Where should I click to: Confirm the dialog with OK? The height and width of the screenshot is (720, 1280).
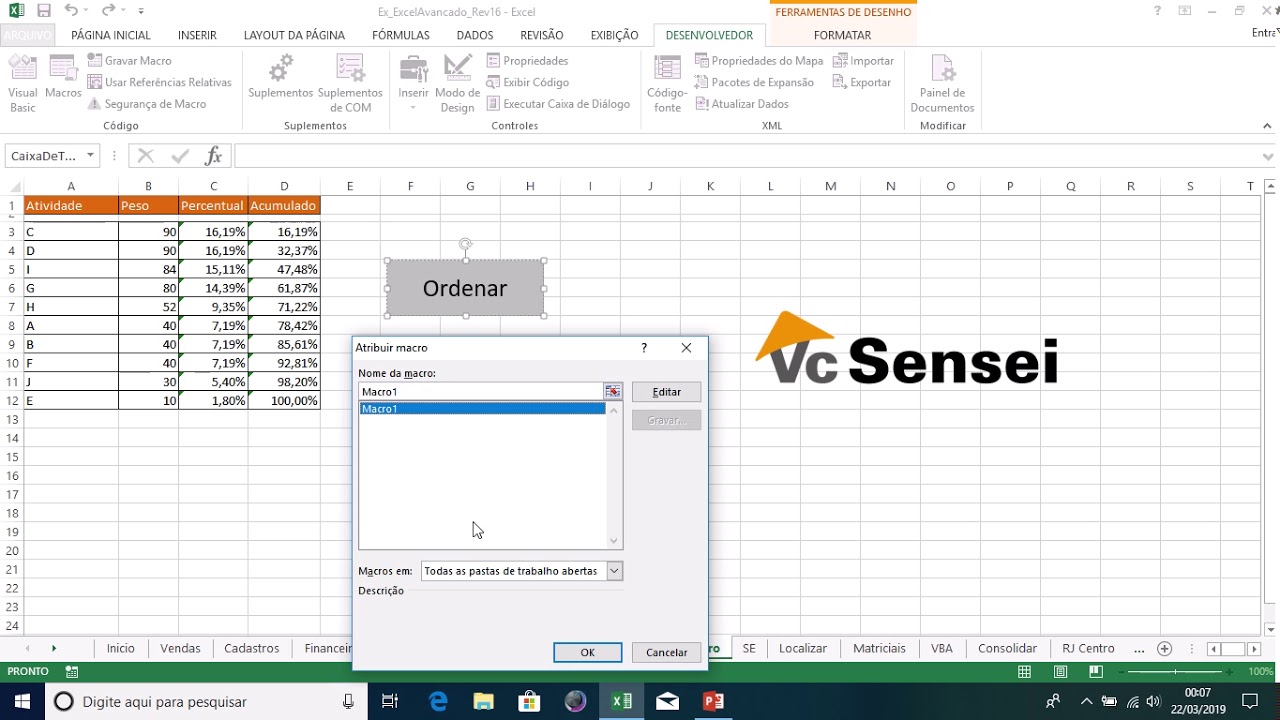(588, 652)
